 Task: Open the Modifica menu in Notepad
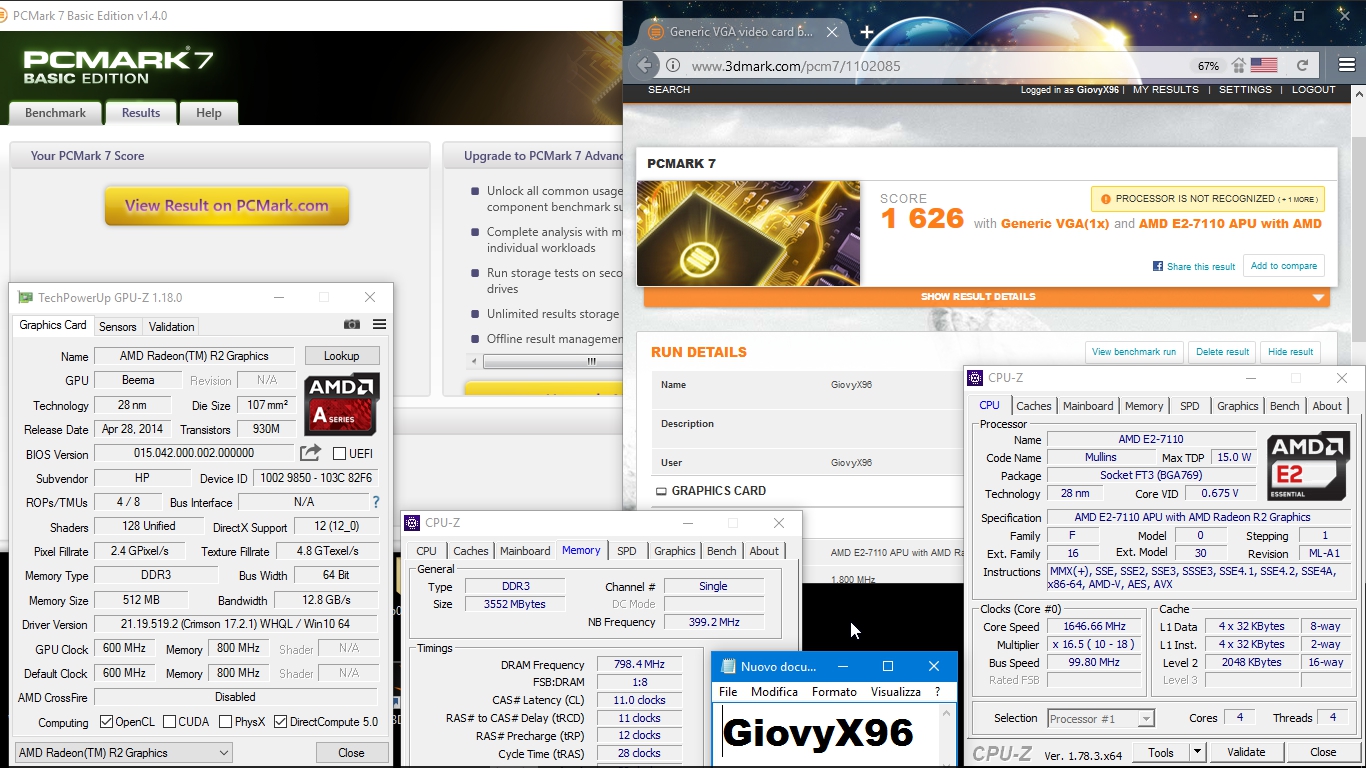(x=774, y=692)
